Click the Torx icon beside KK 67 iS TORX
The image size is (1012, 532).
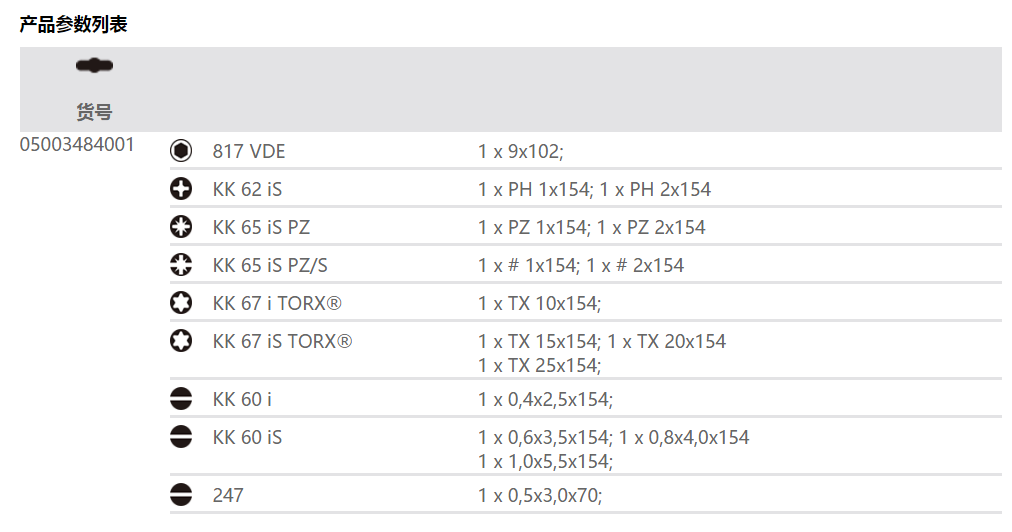181,341
